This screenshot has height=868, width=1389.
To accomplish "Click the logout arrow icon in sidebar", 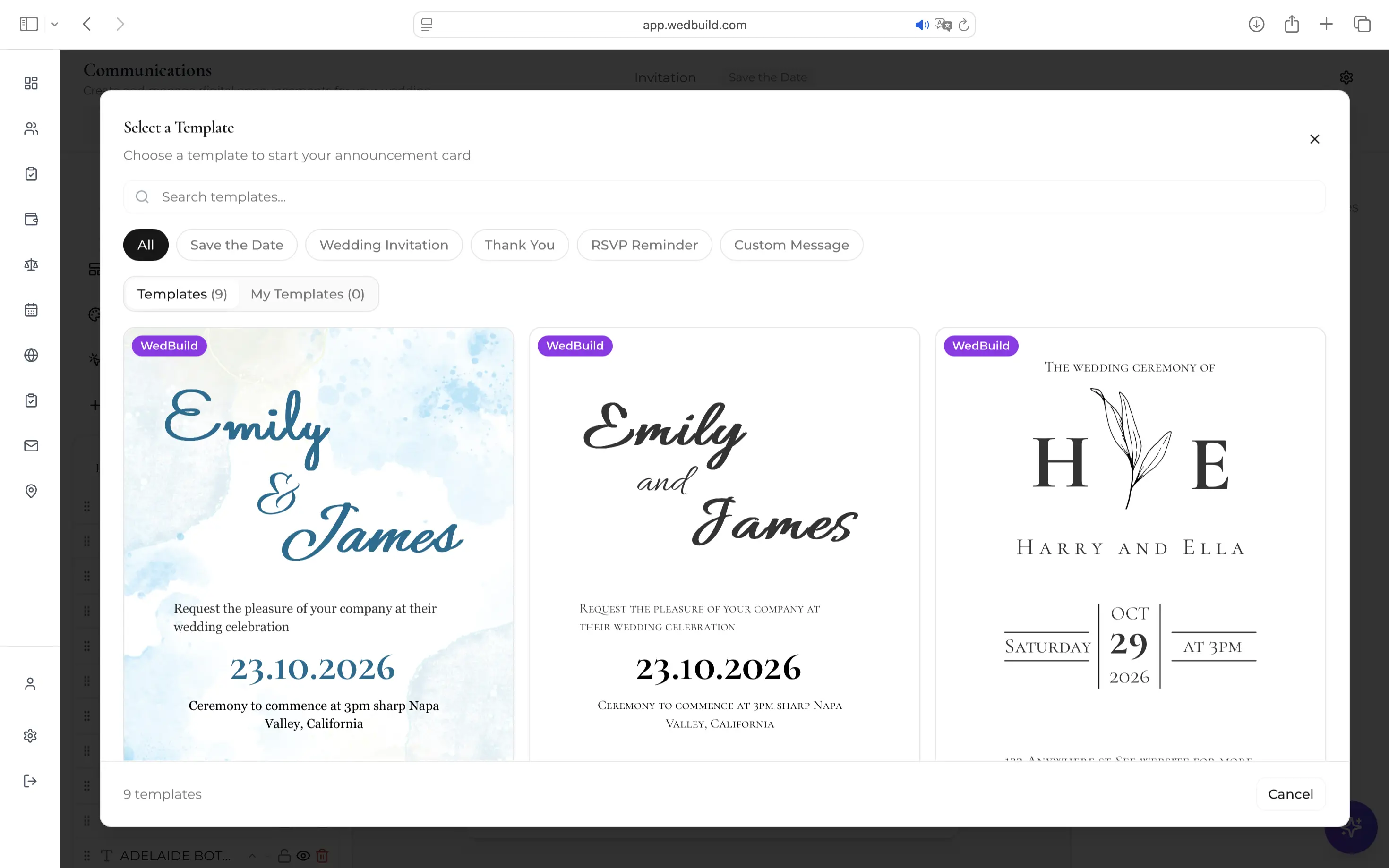I will pos(30,781).
